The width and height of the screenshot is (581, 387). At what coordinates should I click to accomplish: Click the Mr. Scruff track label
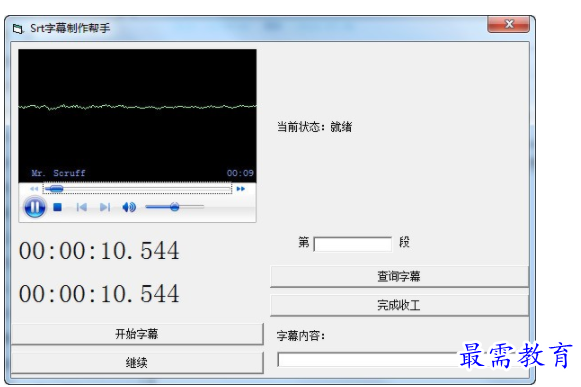pyautogui.click(x=59, y=173)
